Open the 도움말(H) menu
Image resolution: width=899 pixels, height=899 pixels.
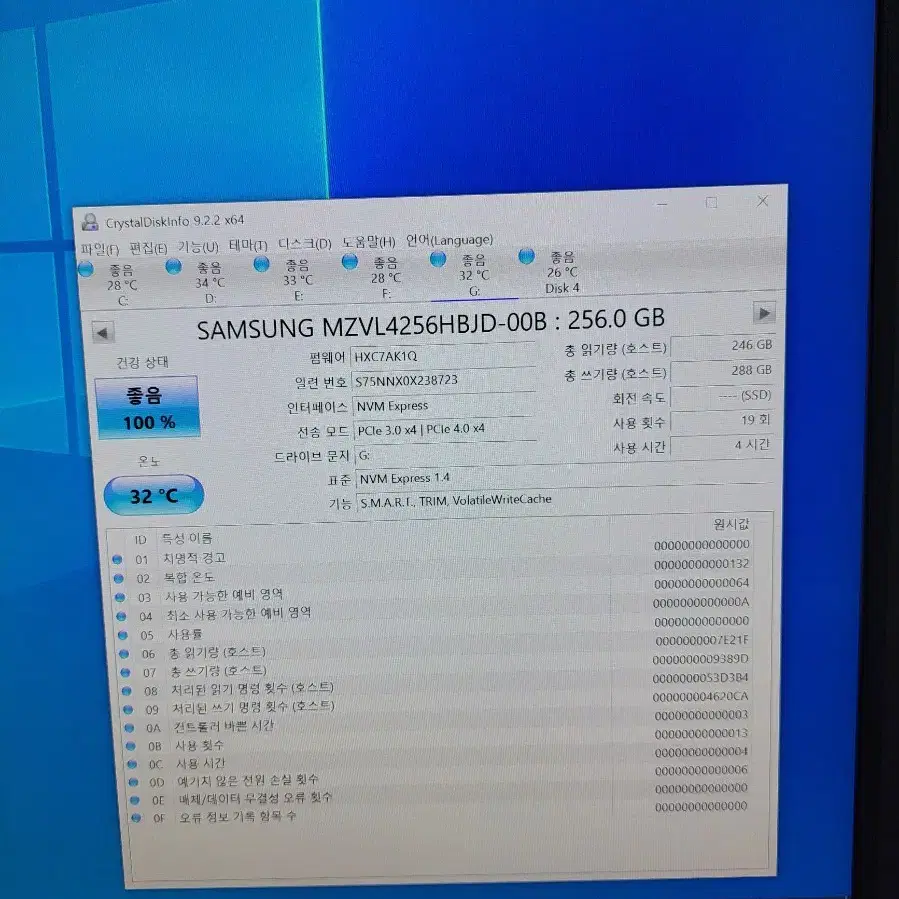pyautogui.click(x=369, y=242)
